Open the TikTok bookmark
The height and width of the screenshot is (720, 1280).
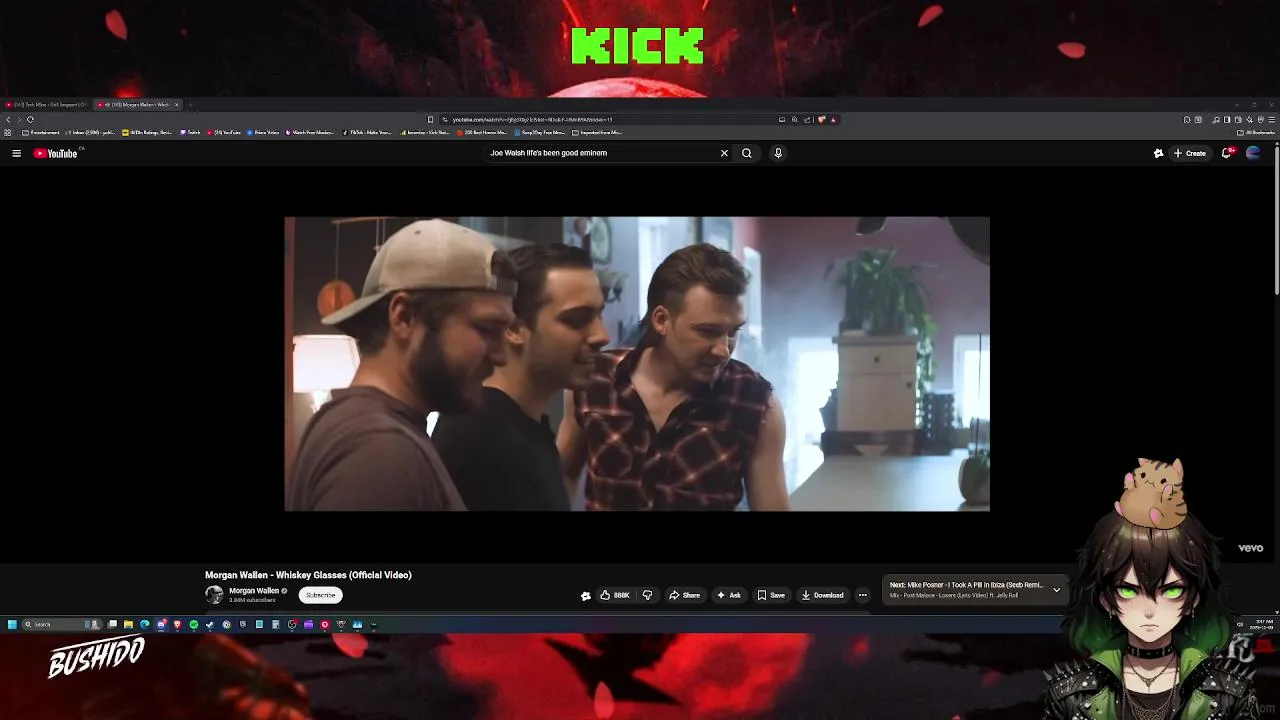(367, 132)
